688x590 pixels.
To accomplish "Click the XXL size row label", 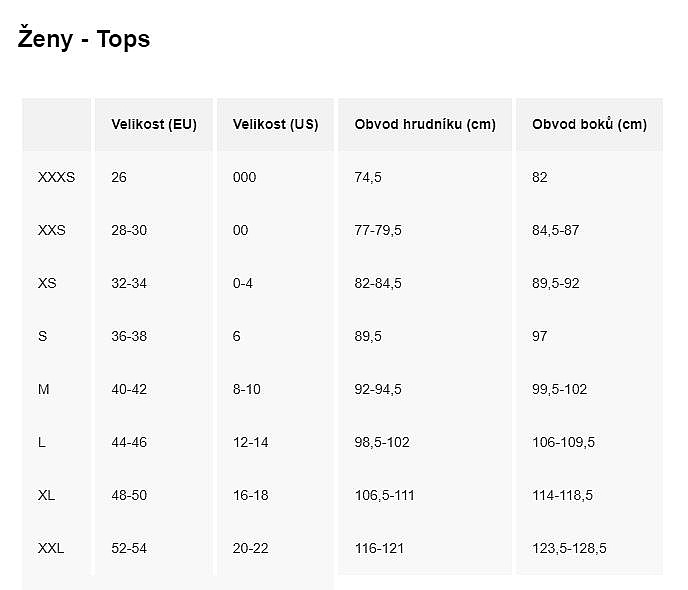I will (51, 548).
